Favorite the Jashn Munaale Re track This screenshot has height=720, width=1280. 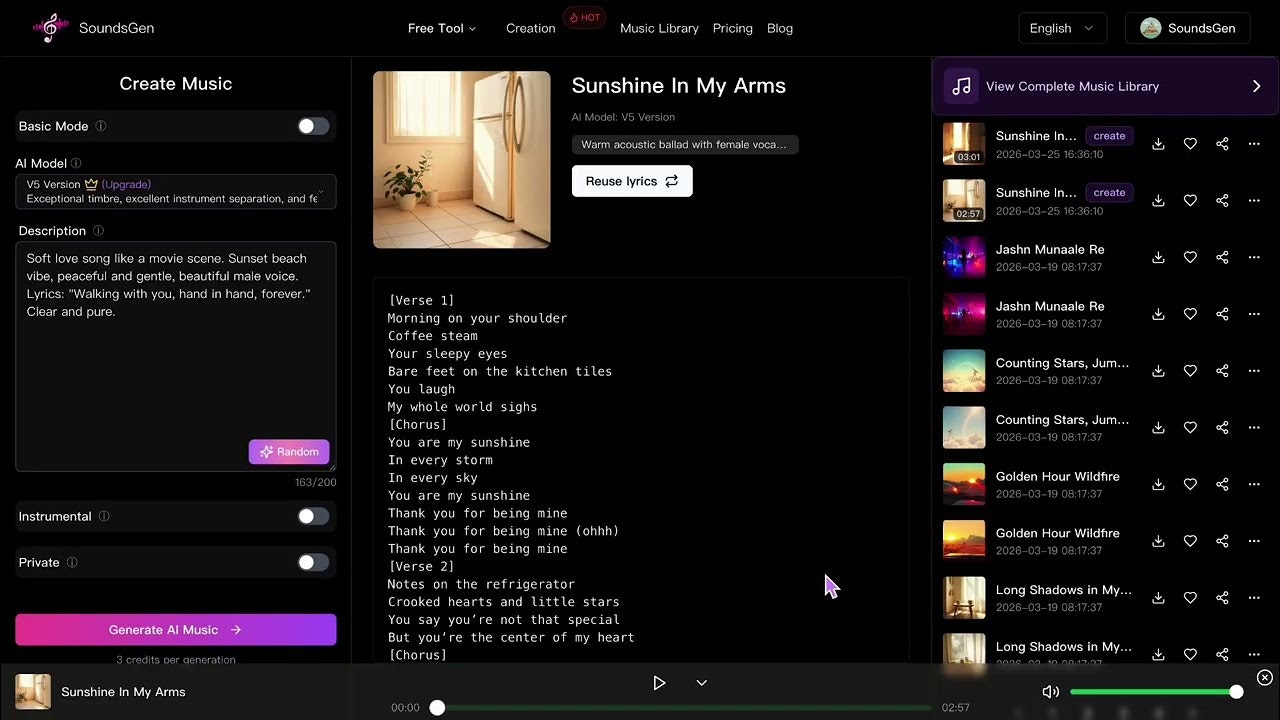click(1190, 257)
